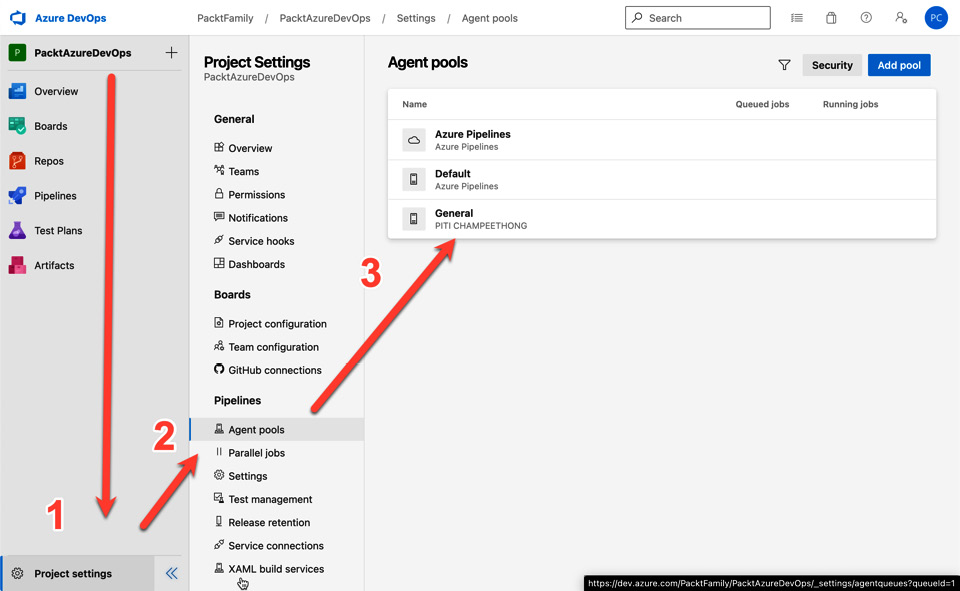Click the filter funnel icon
The image size is (960, 591).
(x=784, y=65)
